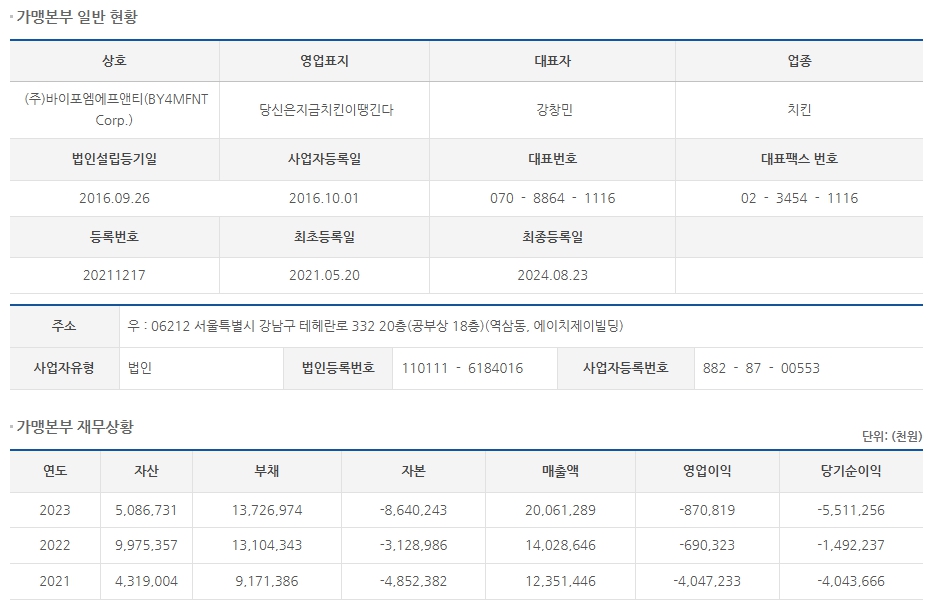Select 2021 sales value 12,351,446
Viewport: 935px width, 607px height.
pos(561,581)
